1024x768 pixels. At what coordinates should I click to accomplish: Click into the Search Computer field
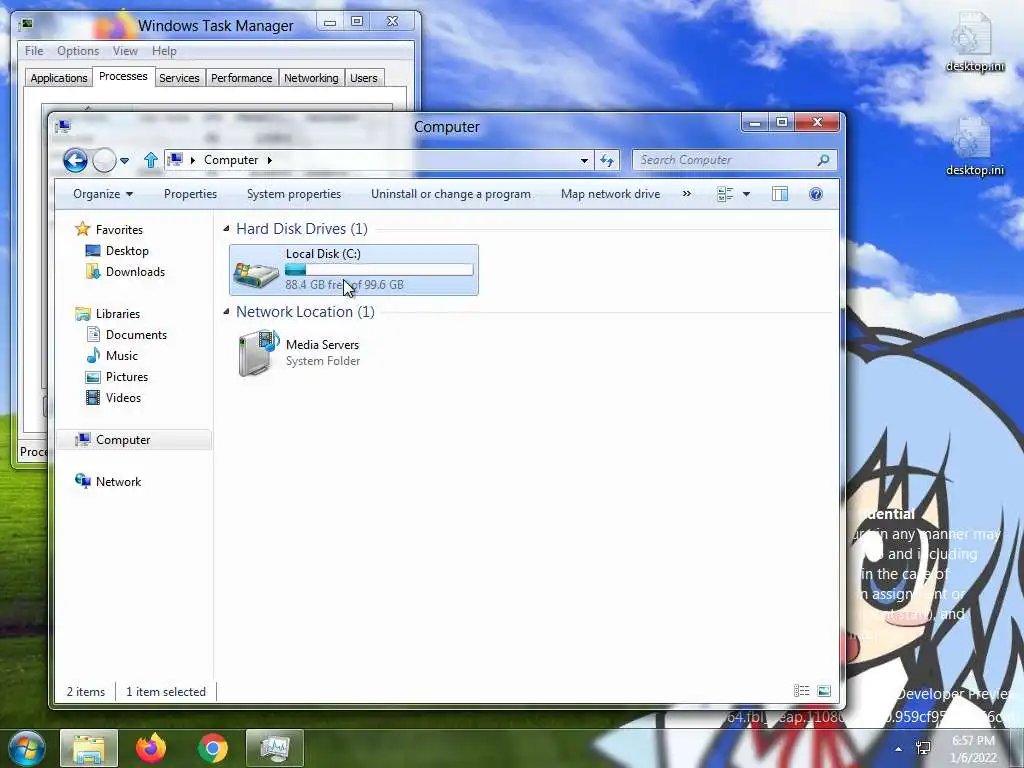coord(734,160)
